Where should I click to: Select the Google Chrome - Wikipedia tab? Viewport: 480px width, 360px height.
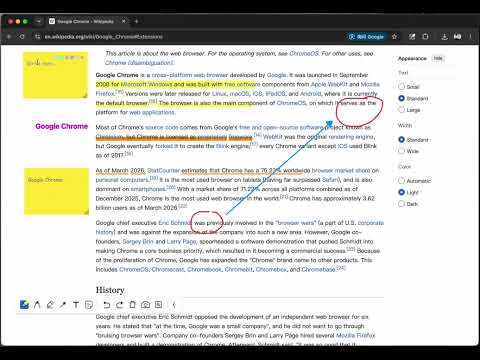click(x=85, y=21)
